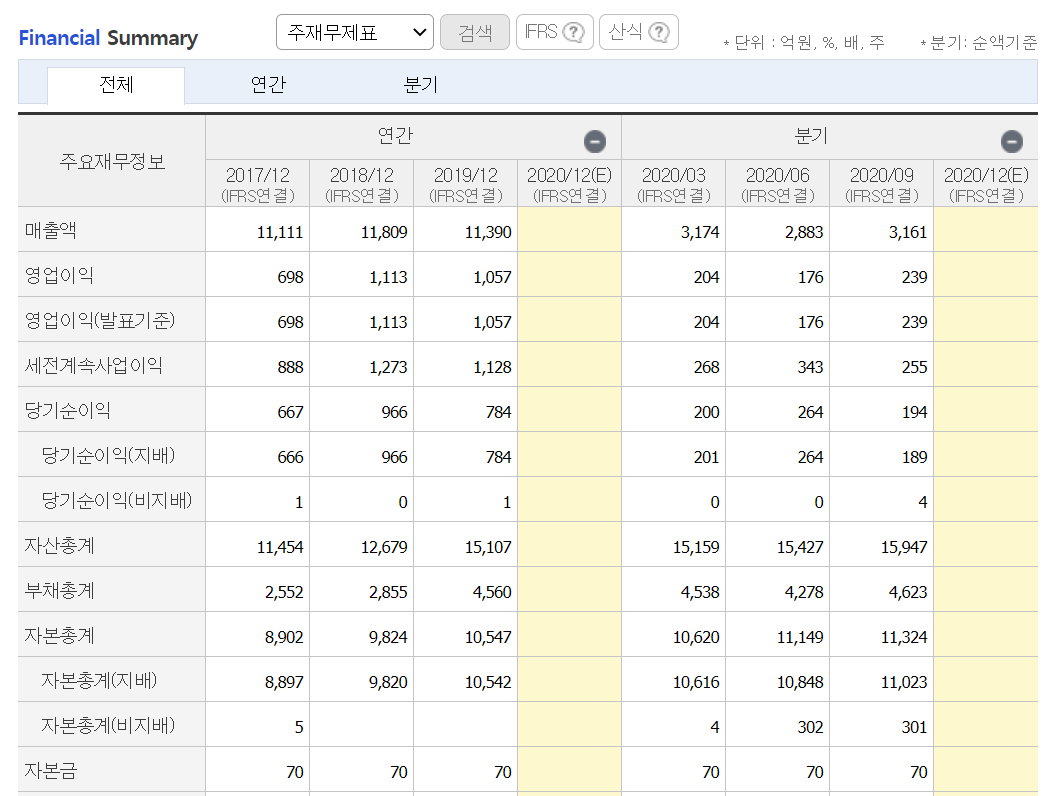Viewport: 1059px width, 796px height.
Task: Click the 15,947 자산총계 value
Action: point(904,548)
